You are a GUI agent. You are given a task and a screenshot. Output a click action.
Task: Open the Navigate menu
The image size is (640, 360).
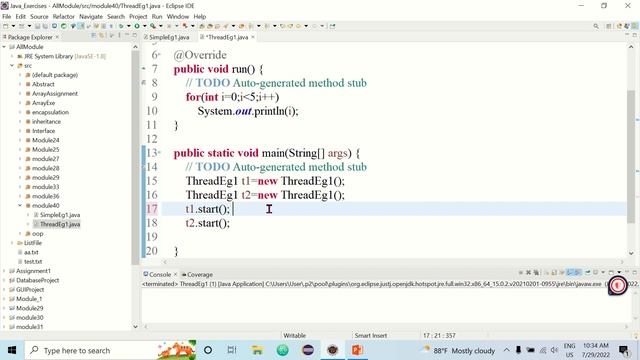pyautogui.click(x=91, y=16)
